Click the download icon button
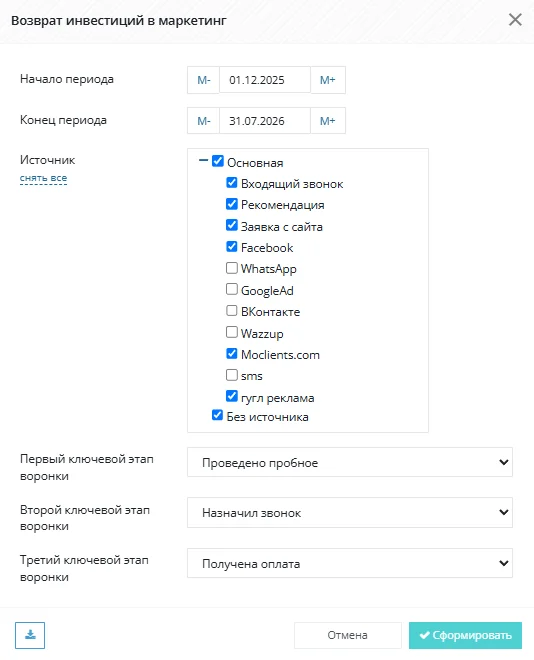Image resolution: width=534 pixels, height=660 pixels. click(30, 635)
